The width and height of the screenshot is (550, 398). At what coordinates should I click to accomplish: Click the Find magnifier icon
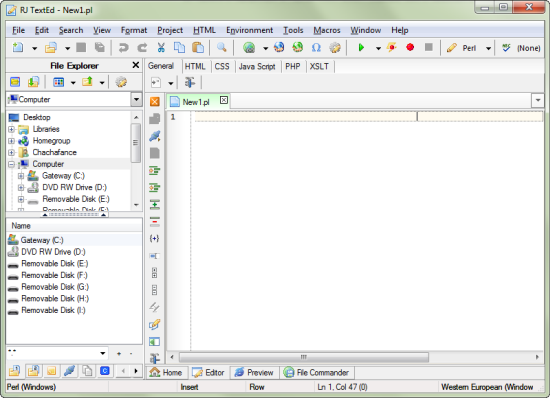[221, 47]
